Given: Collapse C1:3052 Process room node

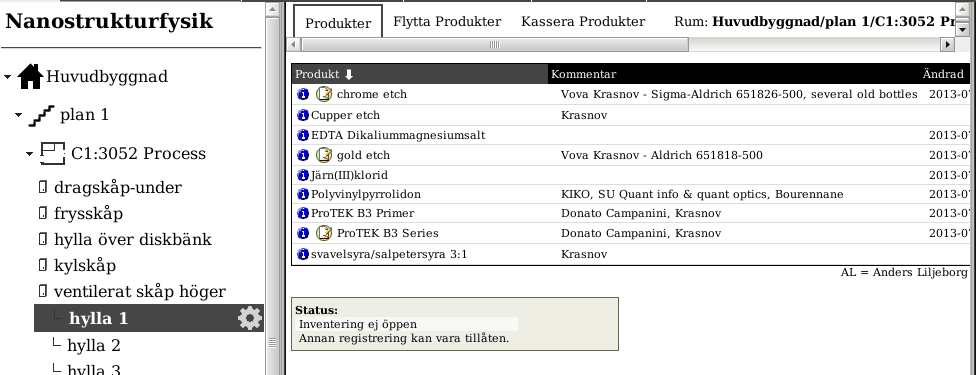Looking at the screenshot, I should click(29, 154).
